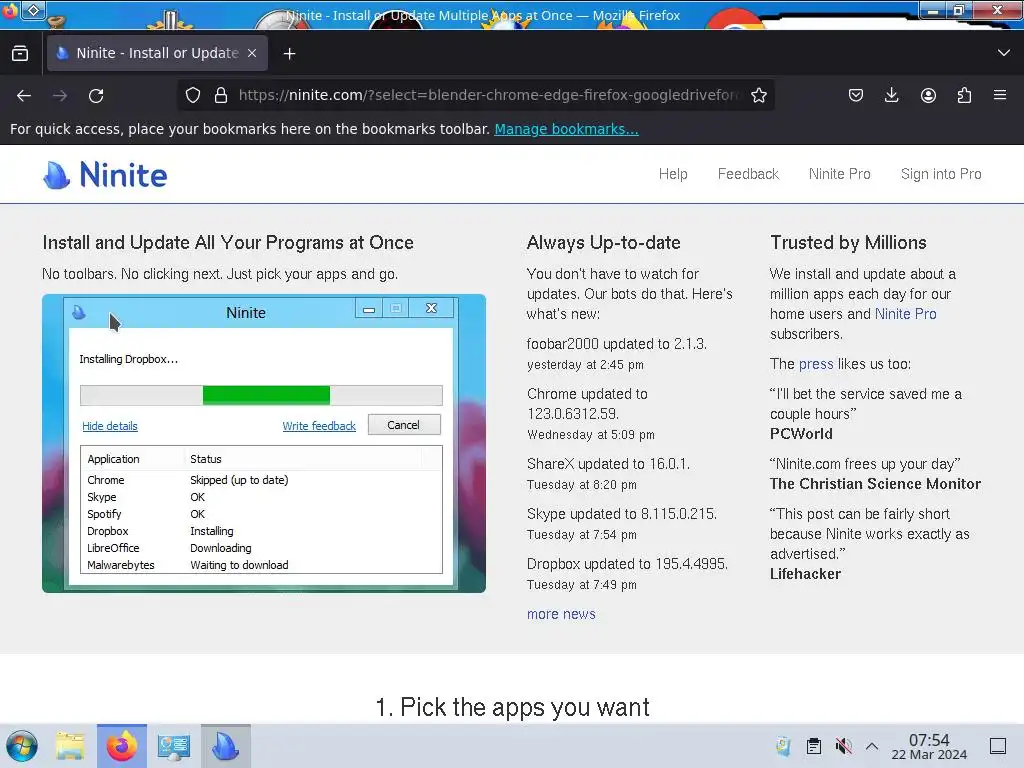This screenshot has height=768, width=1024.
Task: Click the more news link
Action: pos(561,614)
